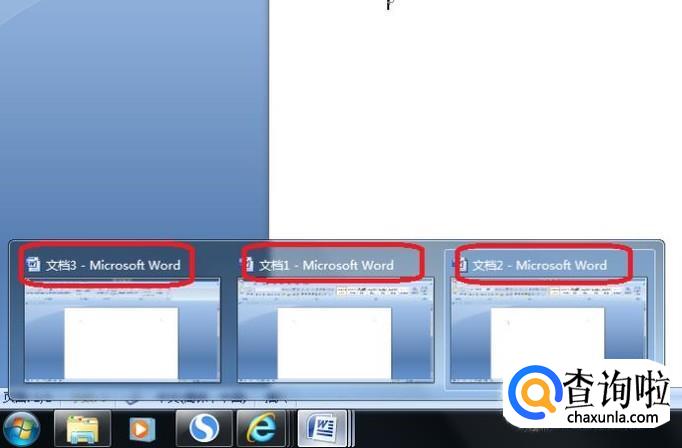Launch Internet Explorer from the taskbar

pos(262,429)
